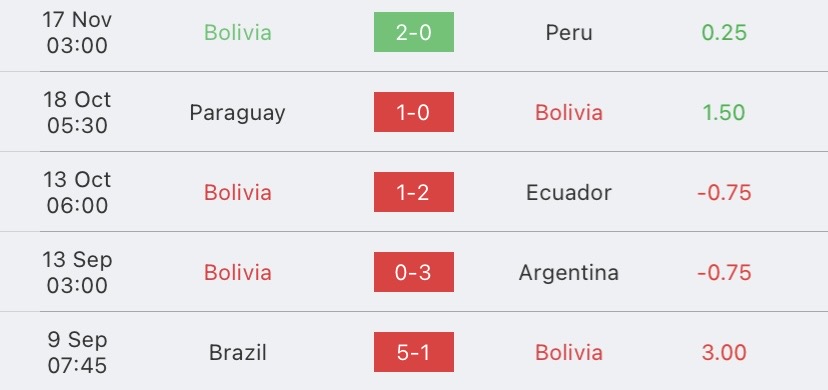
Task: Click Bolivia in the 18 Oct match
Action: (569, 112)
